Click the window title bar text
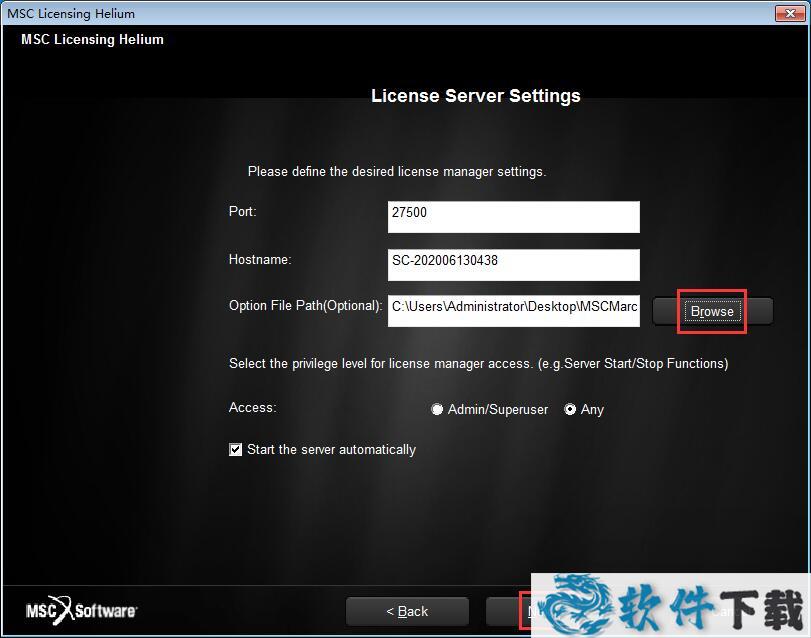811x638 pixels. coord(71,14)
